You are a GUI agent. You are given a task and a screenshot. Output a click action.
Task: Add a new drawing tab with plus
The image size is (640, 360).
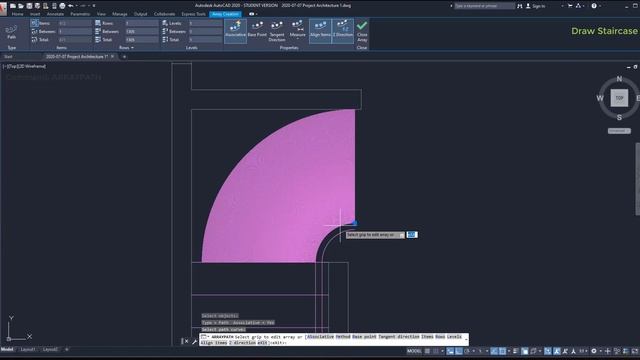coord(124,57)
